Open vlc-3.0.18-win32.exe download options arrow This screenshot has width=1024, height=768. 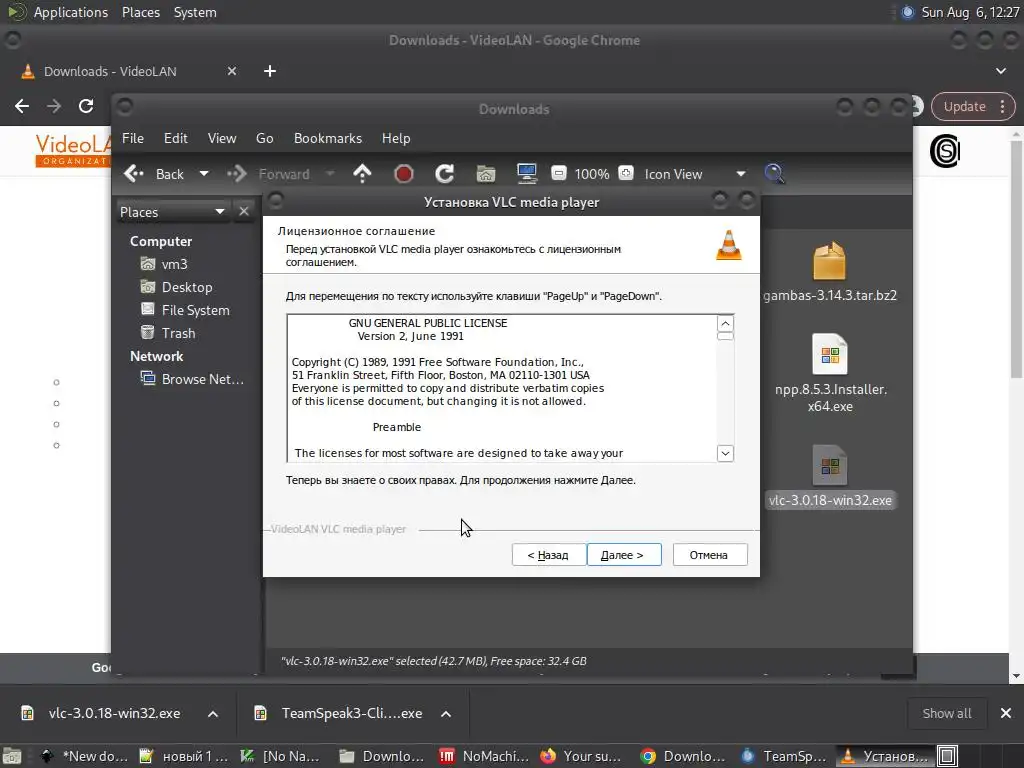tap(213, 714)
